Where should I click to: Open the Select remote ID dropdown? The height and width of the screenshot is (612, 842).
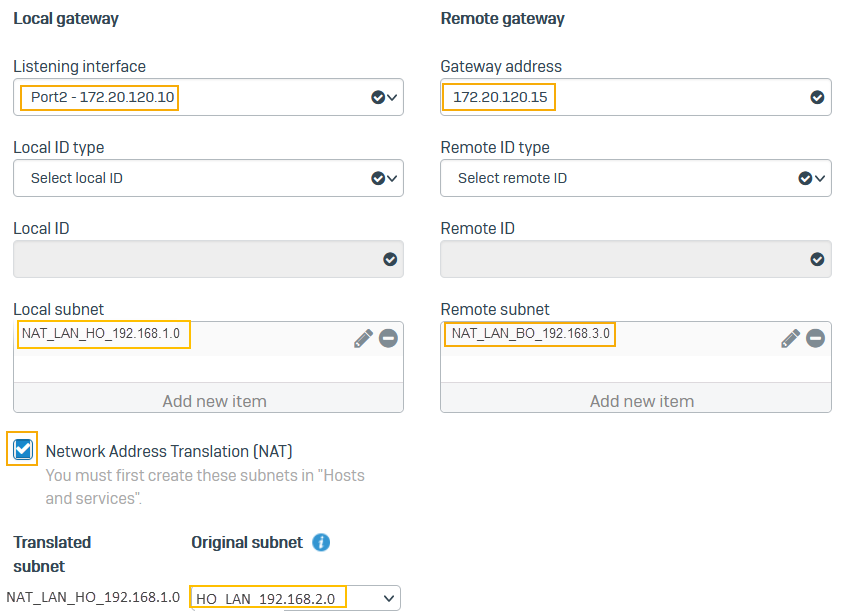pos(818,178)
